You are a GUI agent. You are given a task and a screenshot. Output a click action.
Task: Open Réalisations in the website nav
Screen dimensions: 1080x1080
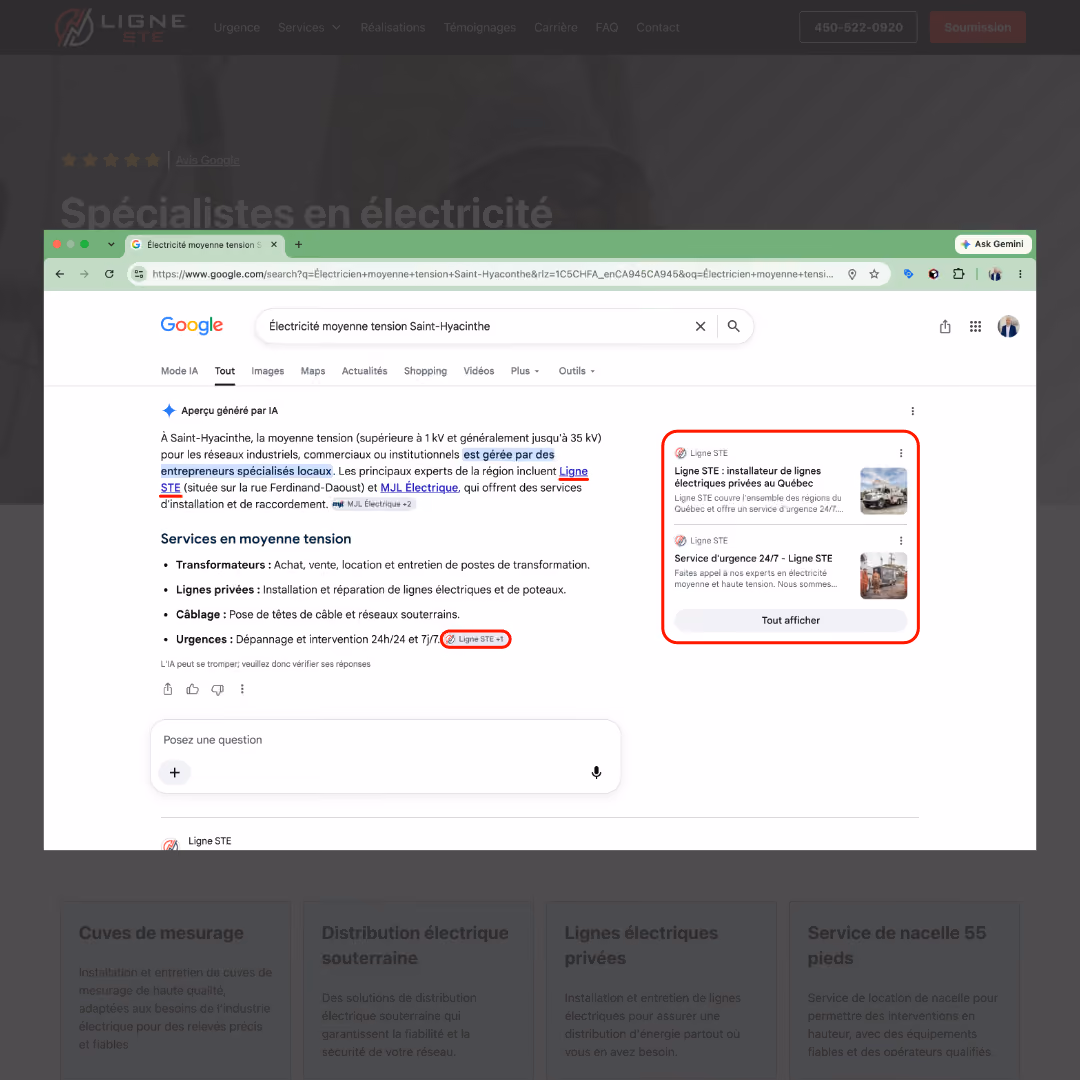coord(393,28)
